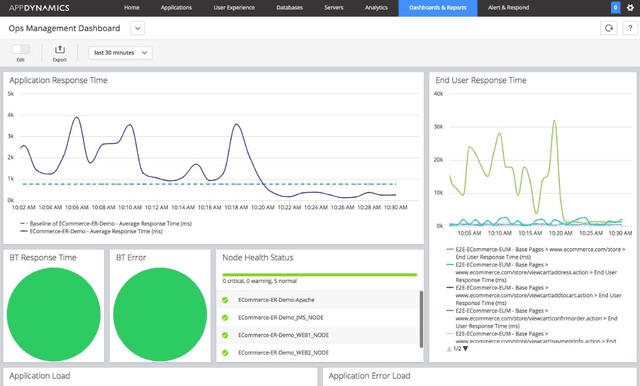Switch to the Analytics tab

pos(376,8)
